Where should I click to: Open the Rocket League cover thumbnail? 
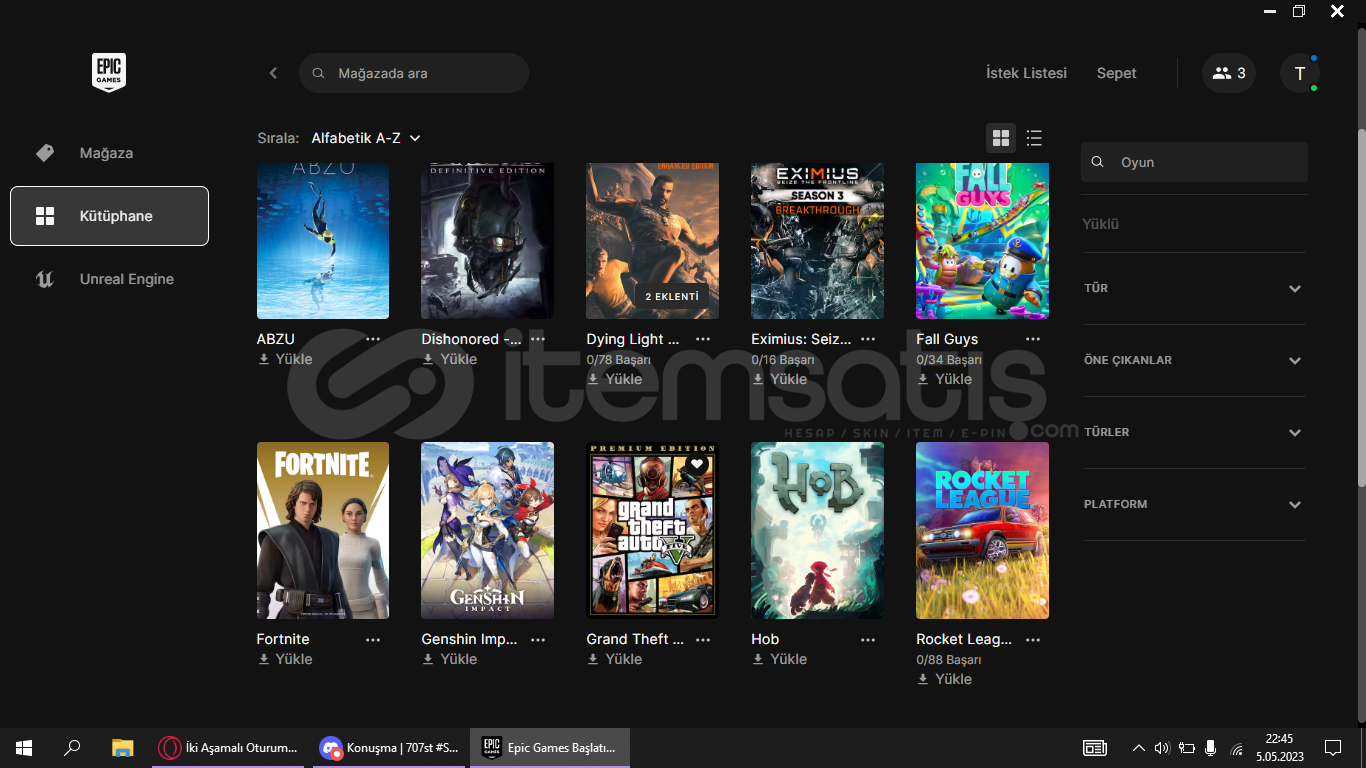tap(982, 531)
